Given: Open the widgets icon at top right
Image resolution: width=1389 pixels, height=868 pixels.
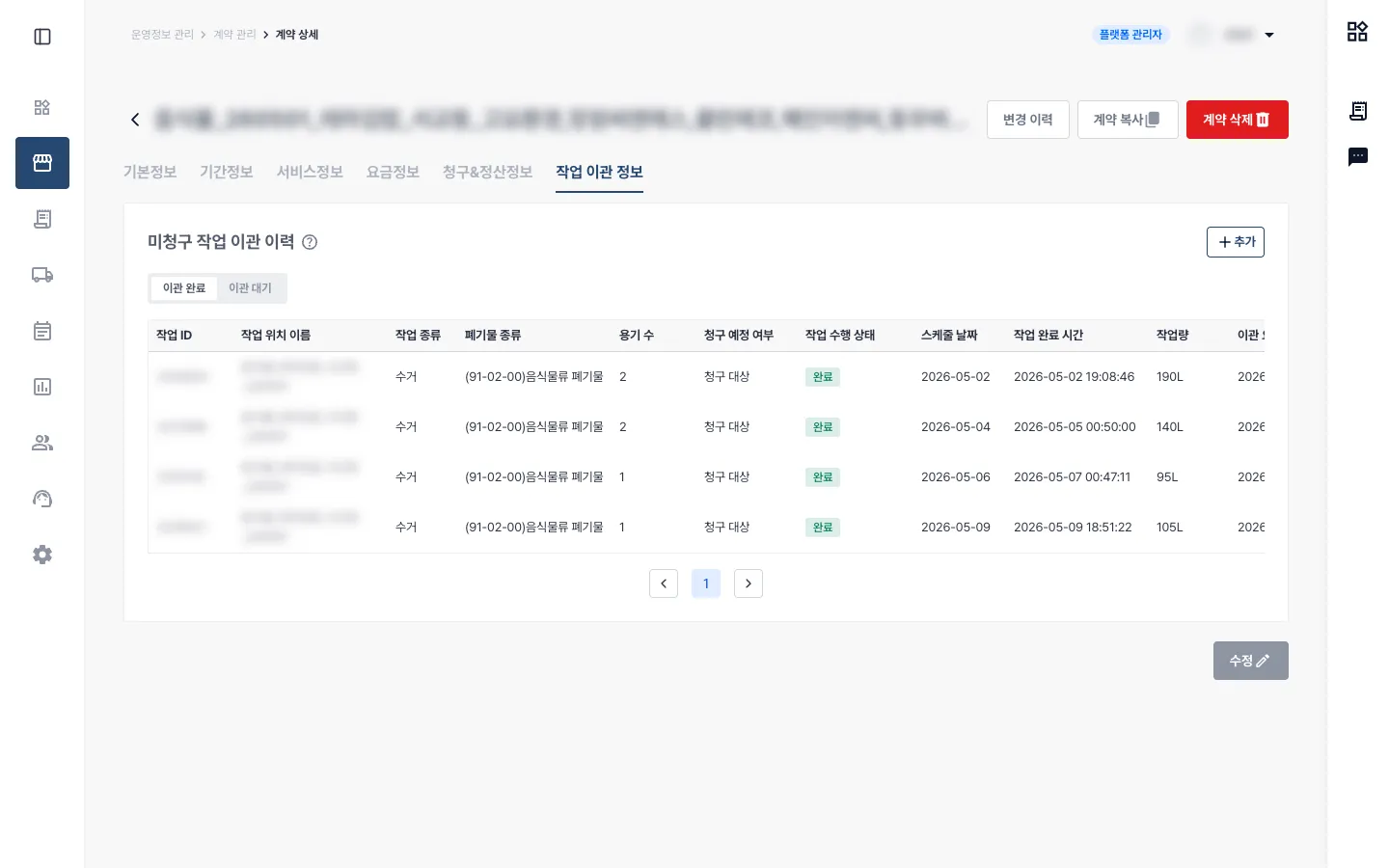Looking at the screenshot, I should [1357, 32].
